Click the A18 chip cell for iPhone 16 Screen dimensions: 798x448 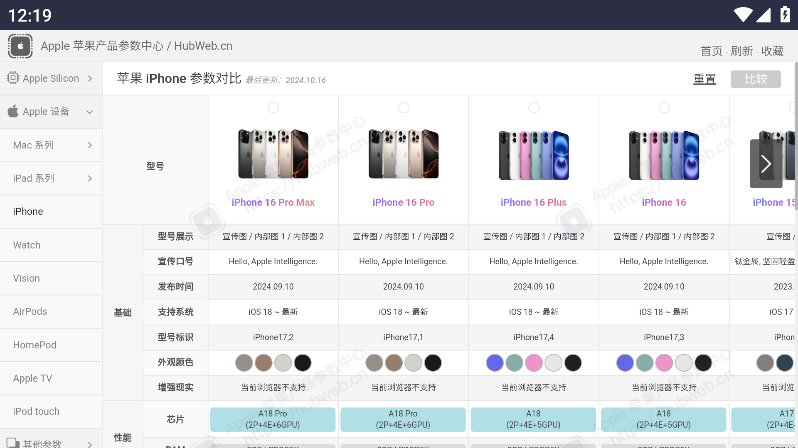664,419
